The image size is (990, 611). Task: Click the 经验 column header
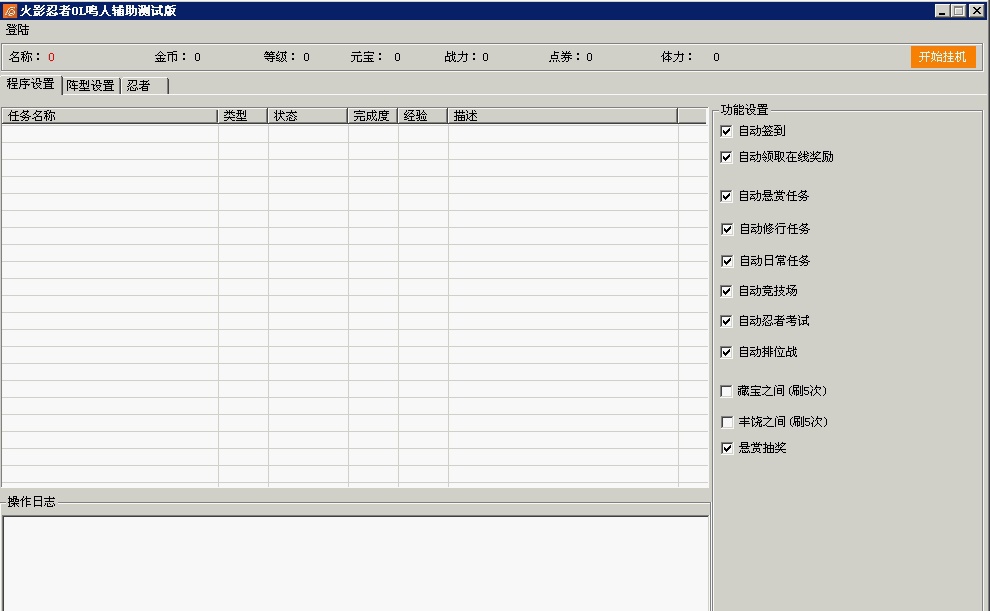423,116
